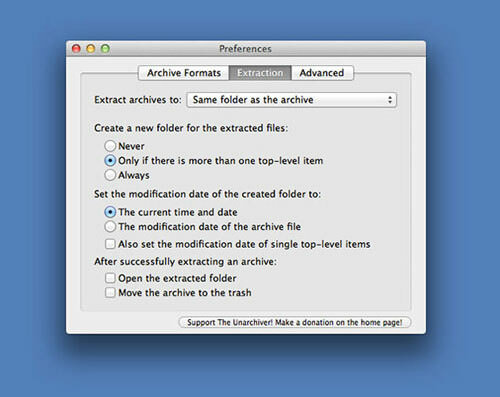This screenshot has height=397, width=500.
Task: Click the dropdown arrows next to Same folder
Action: (390, 100)
